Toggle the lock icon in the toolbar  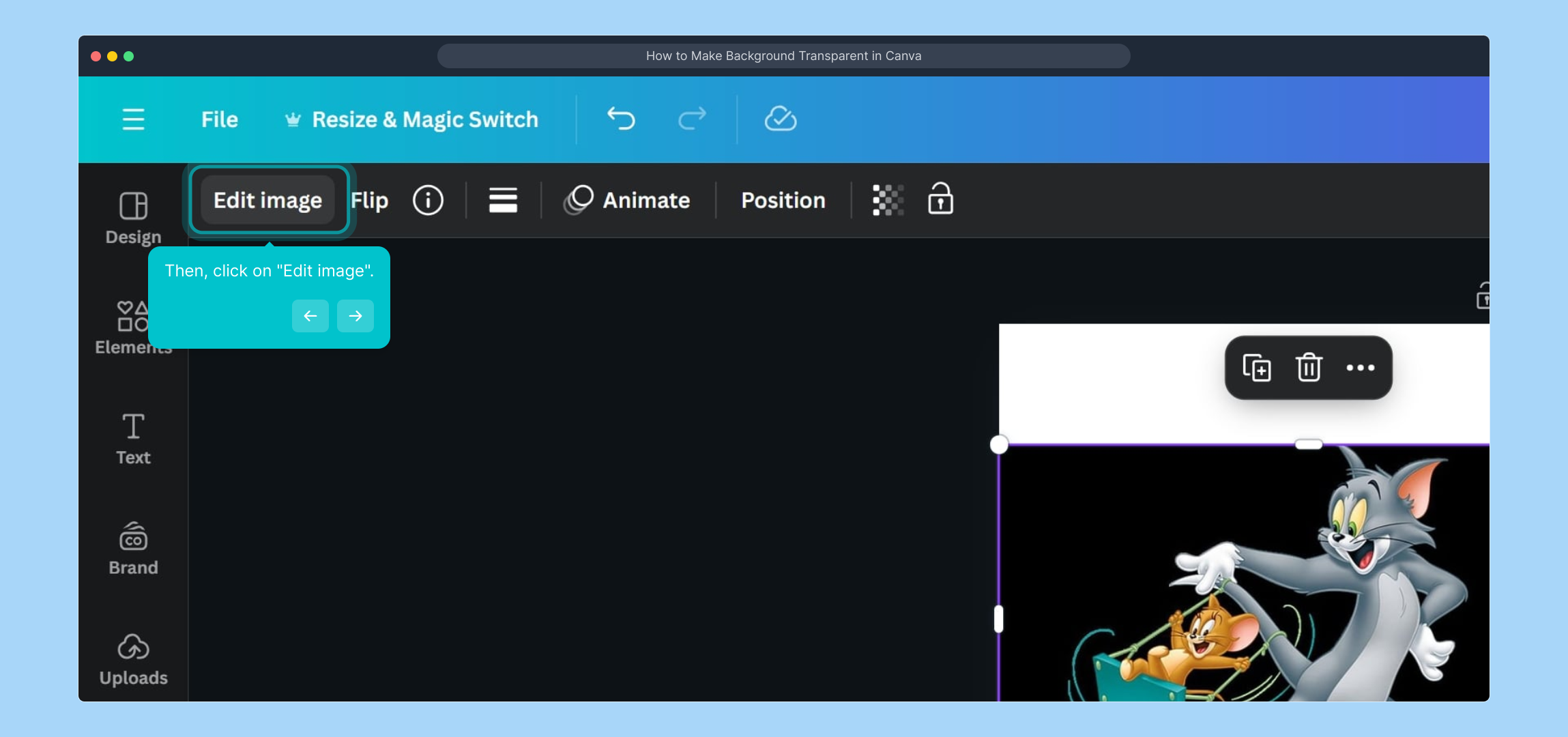point(940,199)
